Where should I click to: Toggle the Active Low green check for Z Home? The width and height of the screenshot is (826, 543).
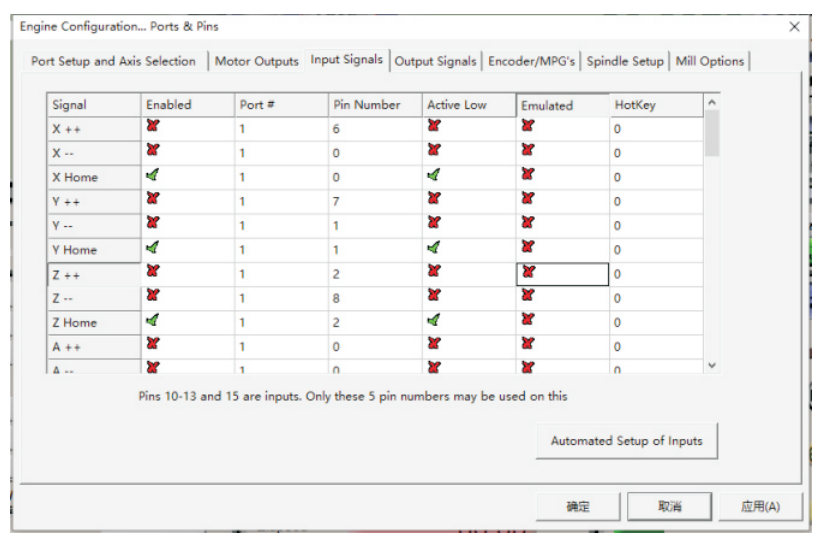[434, 320]
